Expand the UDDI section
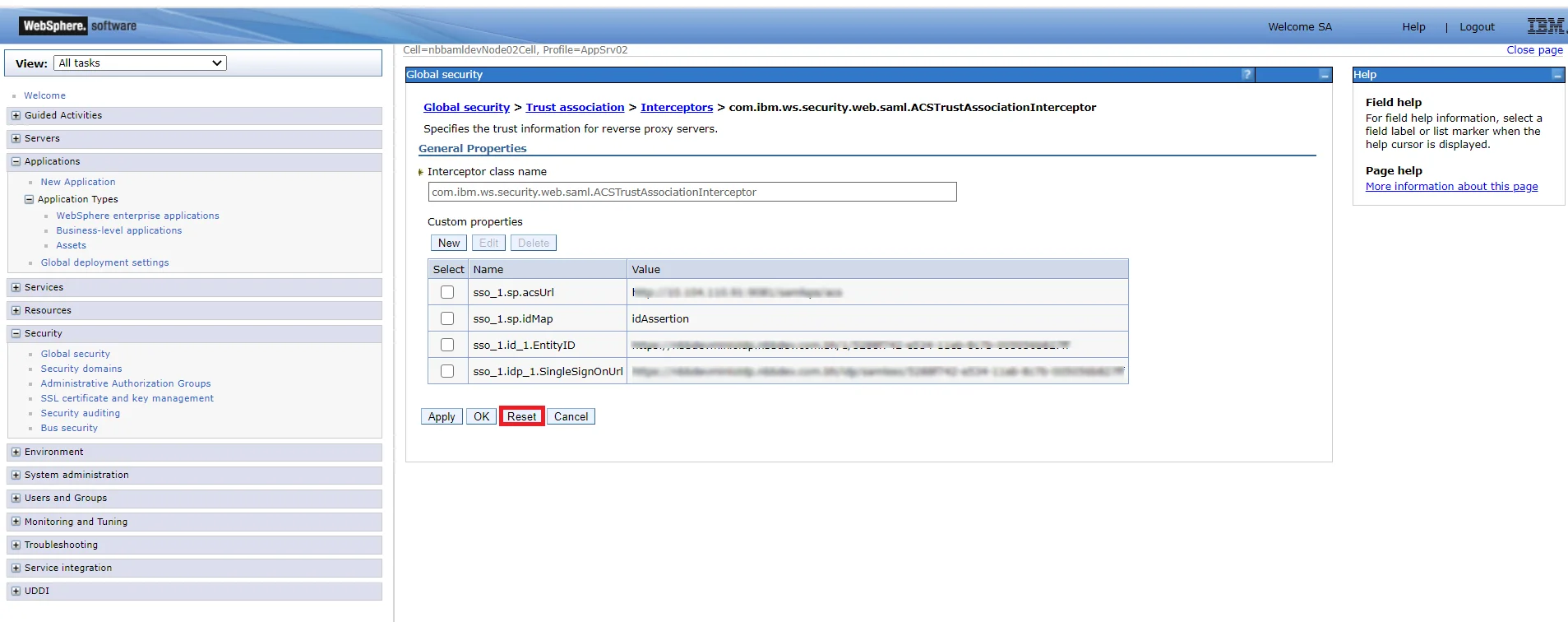Screen dimensions: 1568x622 pyautogui.click(x=16, y=591)
